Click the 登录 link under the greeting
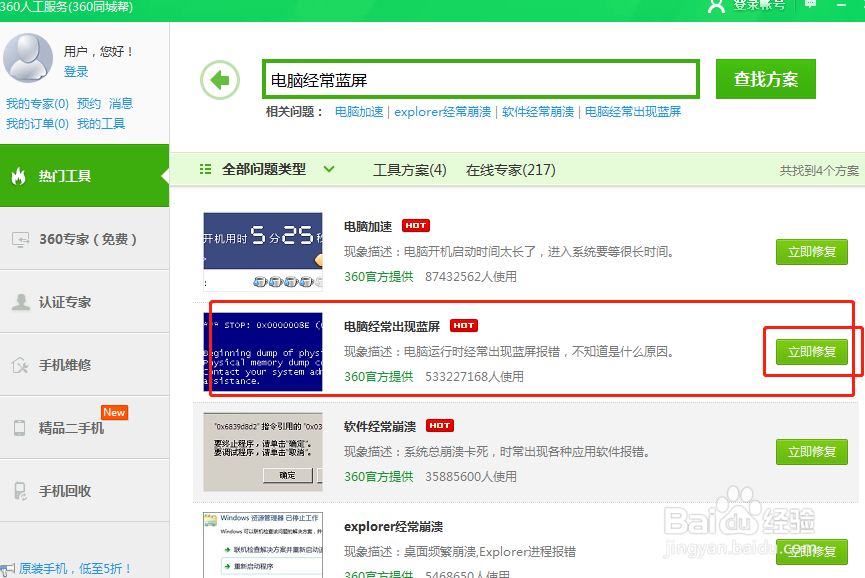 [76, 72]
